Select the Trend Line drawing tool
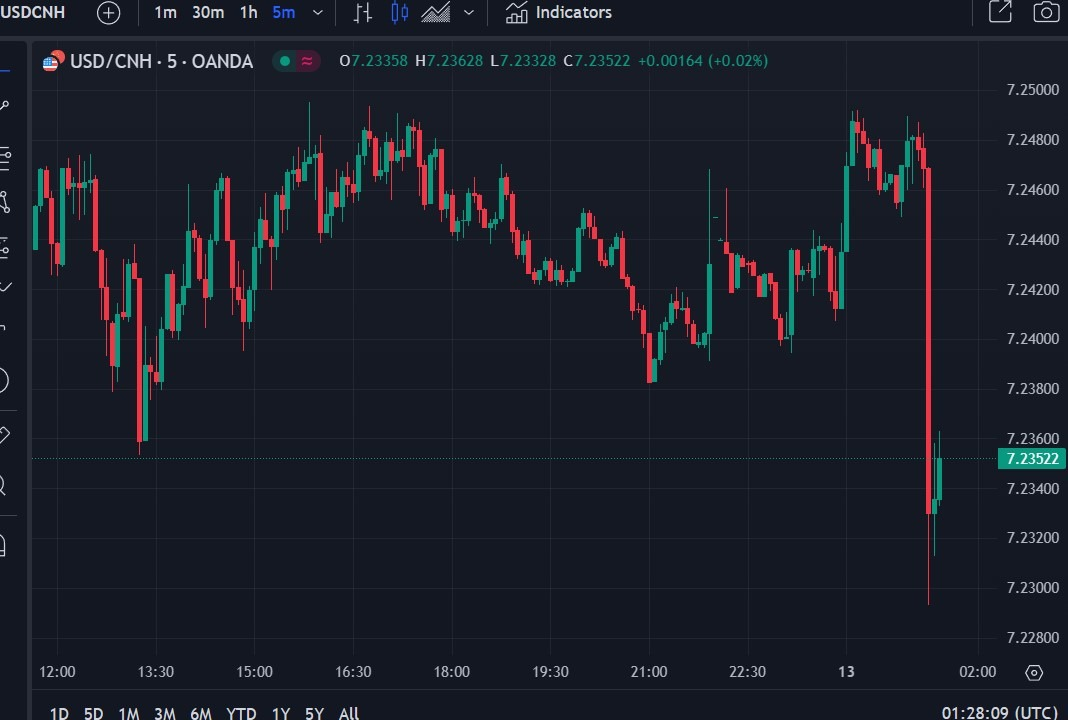The height and width of the screenshot is (720, 1068). point(4,106)
